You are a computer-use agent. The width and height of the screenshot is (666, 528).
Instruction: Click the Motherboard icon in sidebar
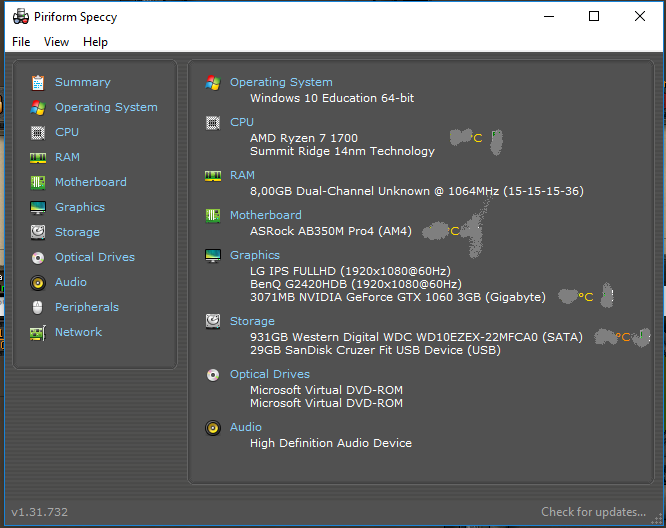pos(38,183)
